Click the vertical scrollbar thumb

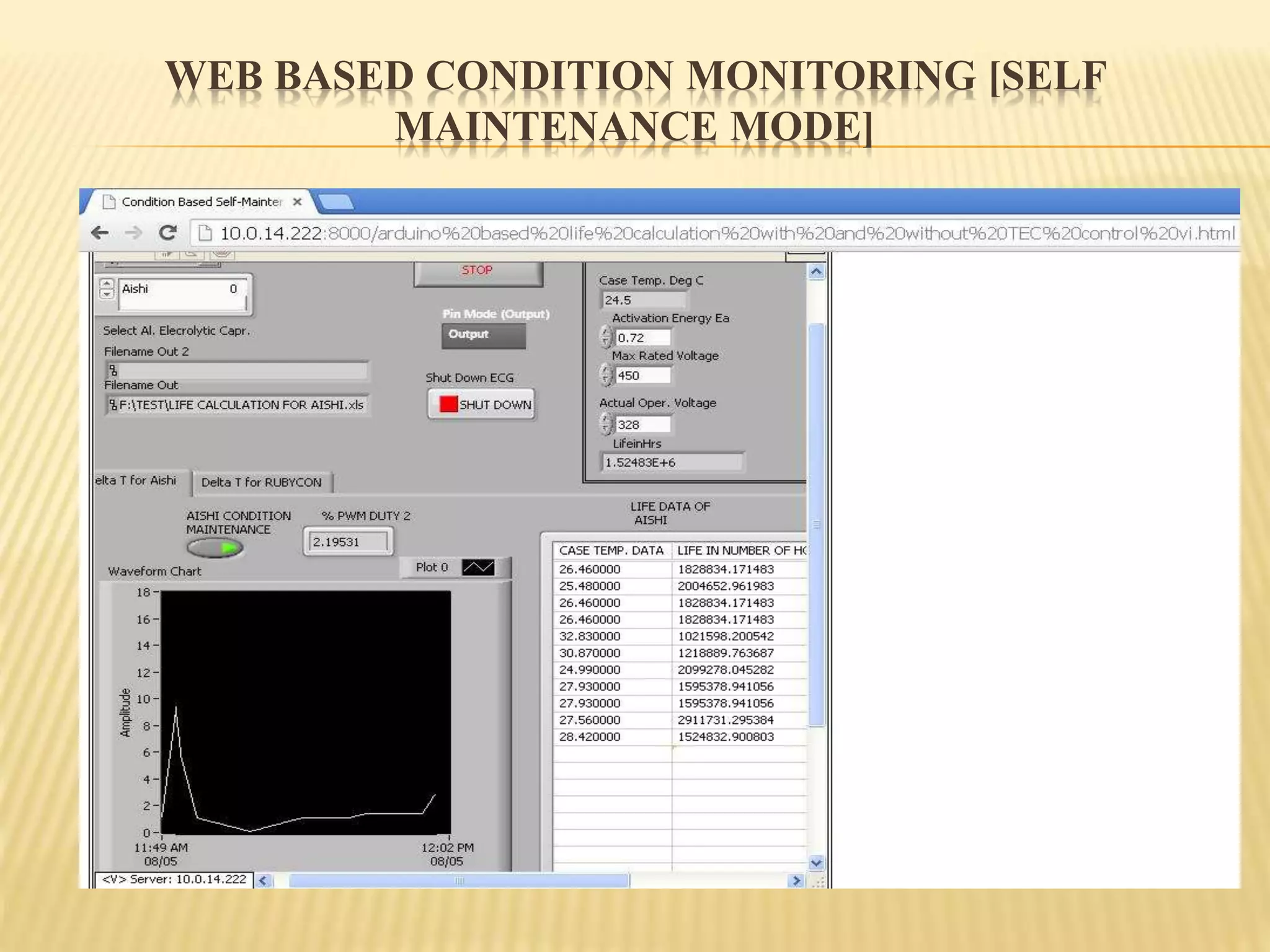coord(817,525)
